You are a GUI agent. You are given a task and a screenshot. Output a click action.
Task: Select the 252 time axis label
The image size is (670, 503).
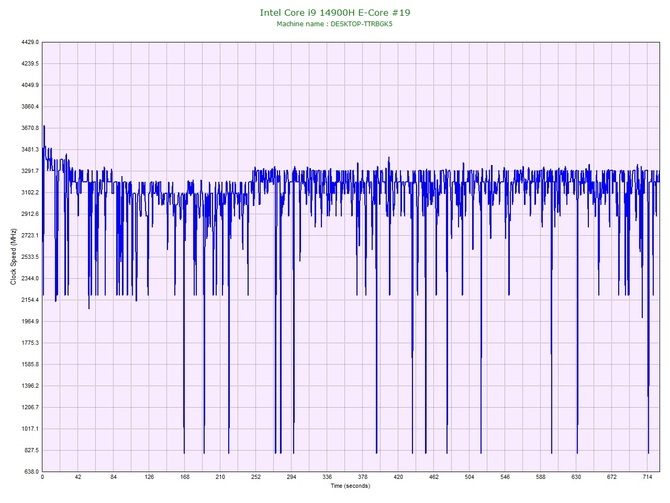tap(256, 477)
